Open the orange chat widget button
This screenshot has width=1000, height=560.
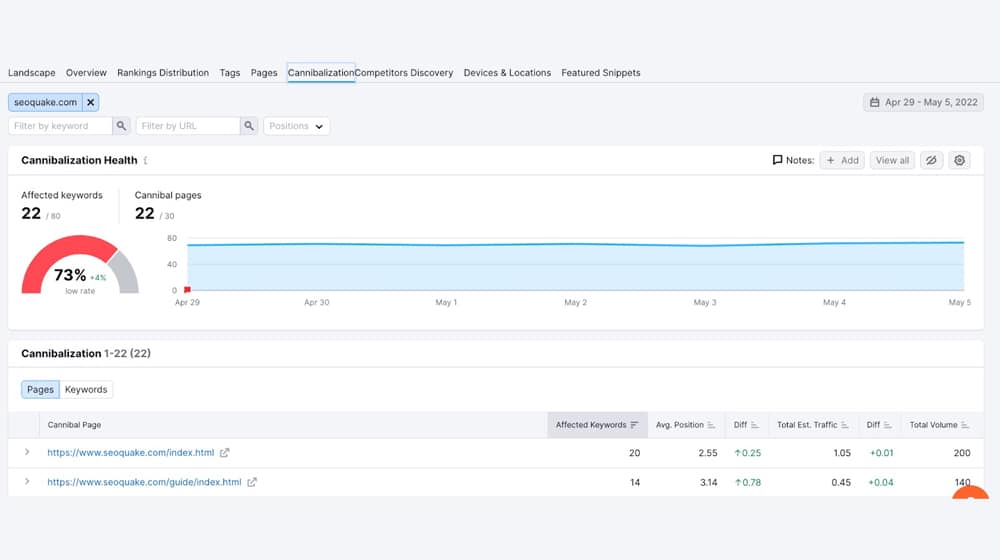(970, 492)
